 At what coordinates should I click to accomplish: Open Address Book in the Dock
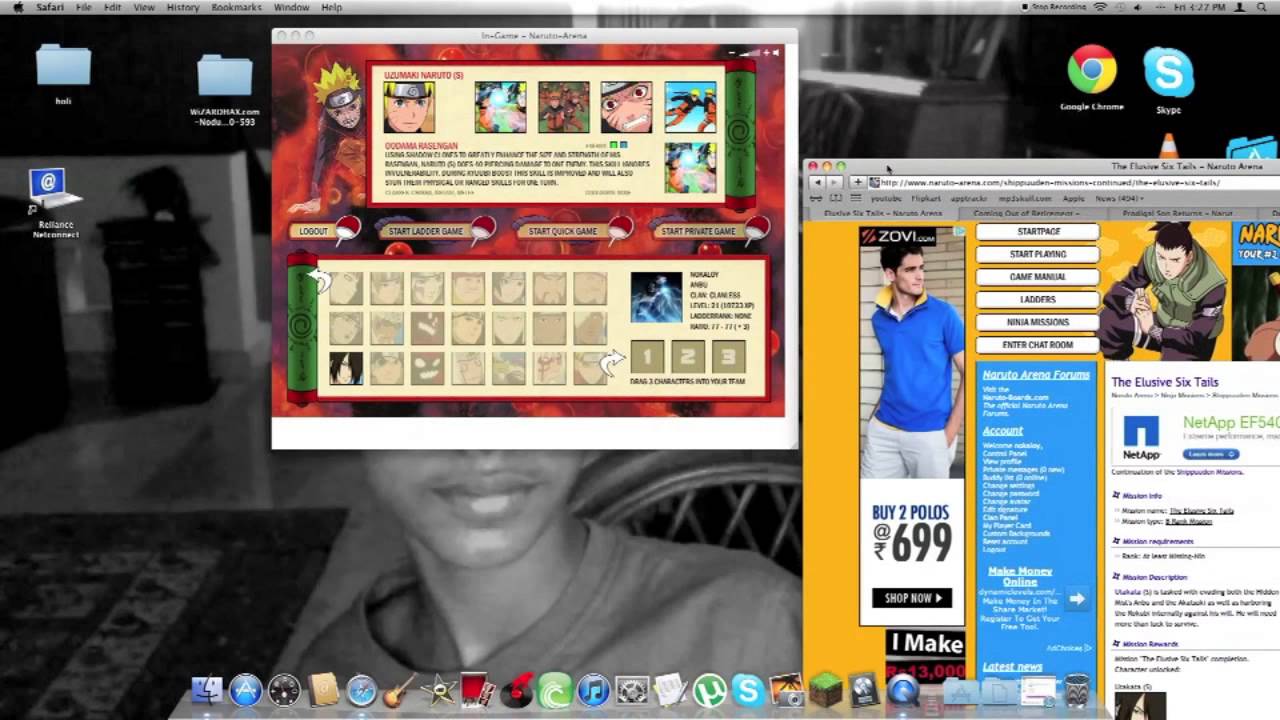click(x=324, y=690)
